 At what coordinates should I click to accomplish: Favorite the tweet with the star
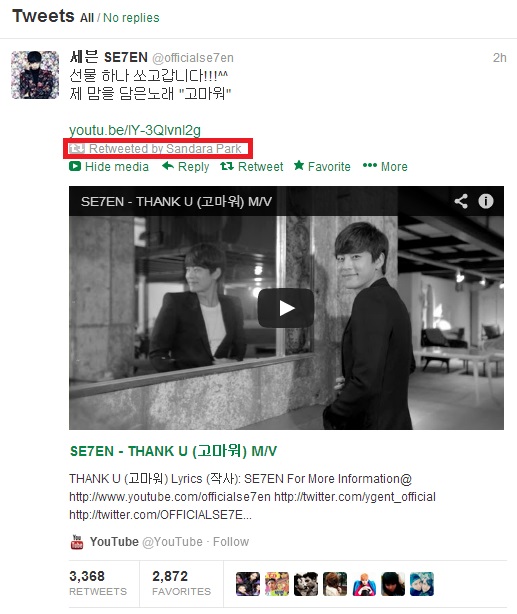[322, 167]
